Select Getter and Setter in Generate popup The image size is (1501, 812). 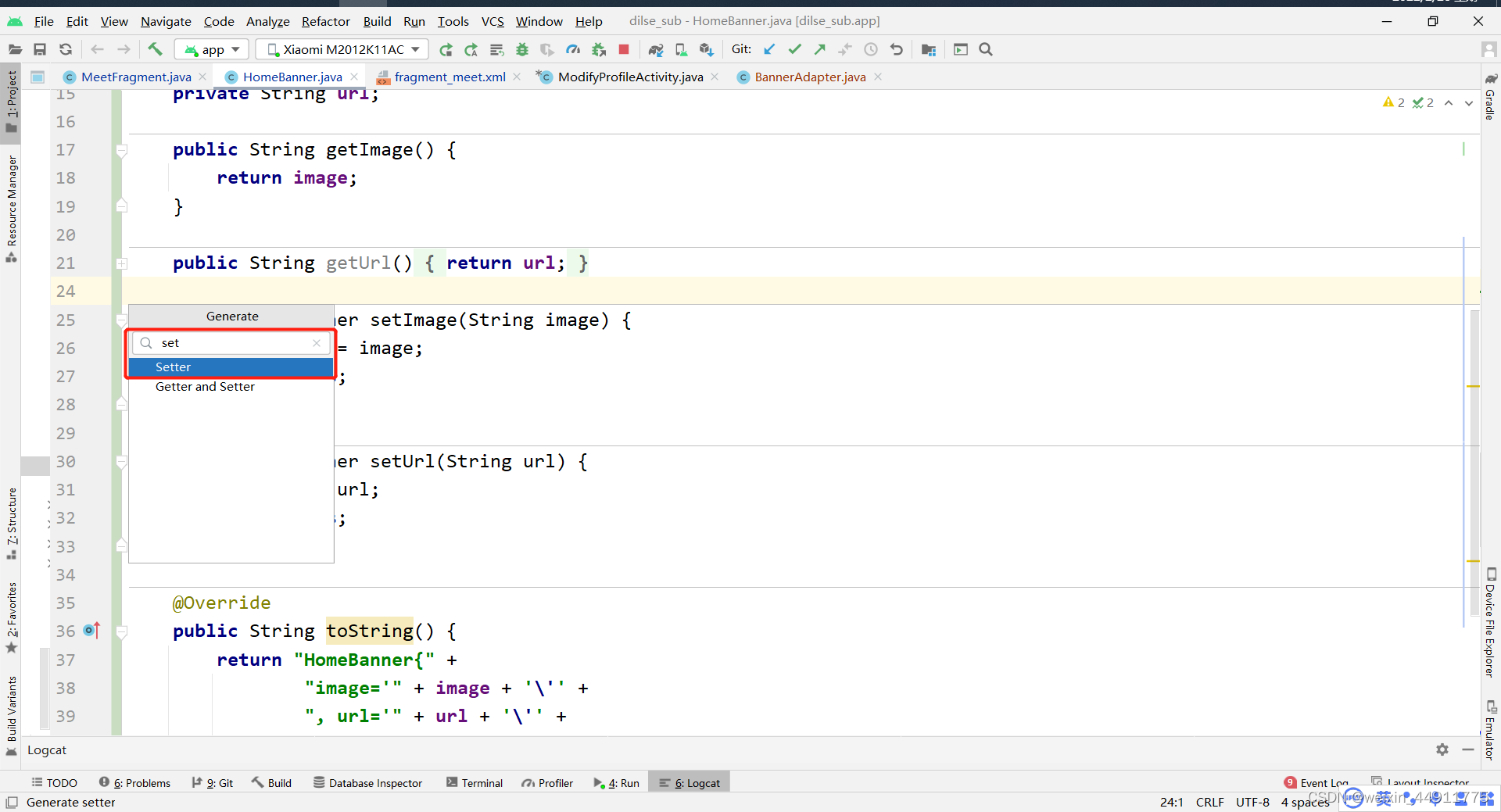[x=231, y=387]
